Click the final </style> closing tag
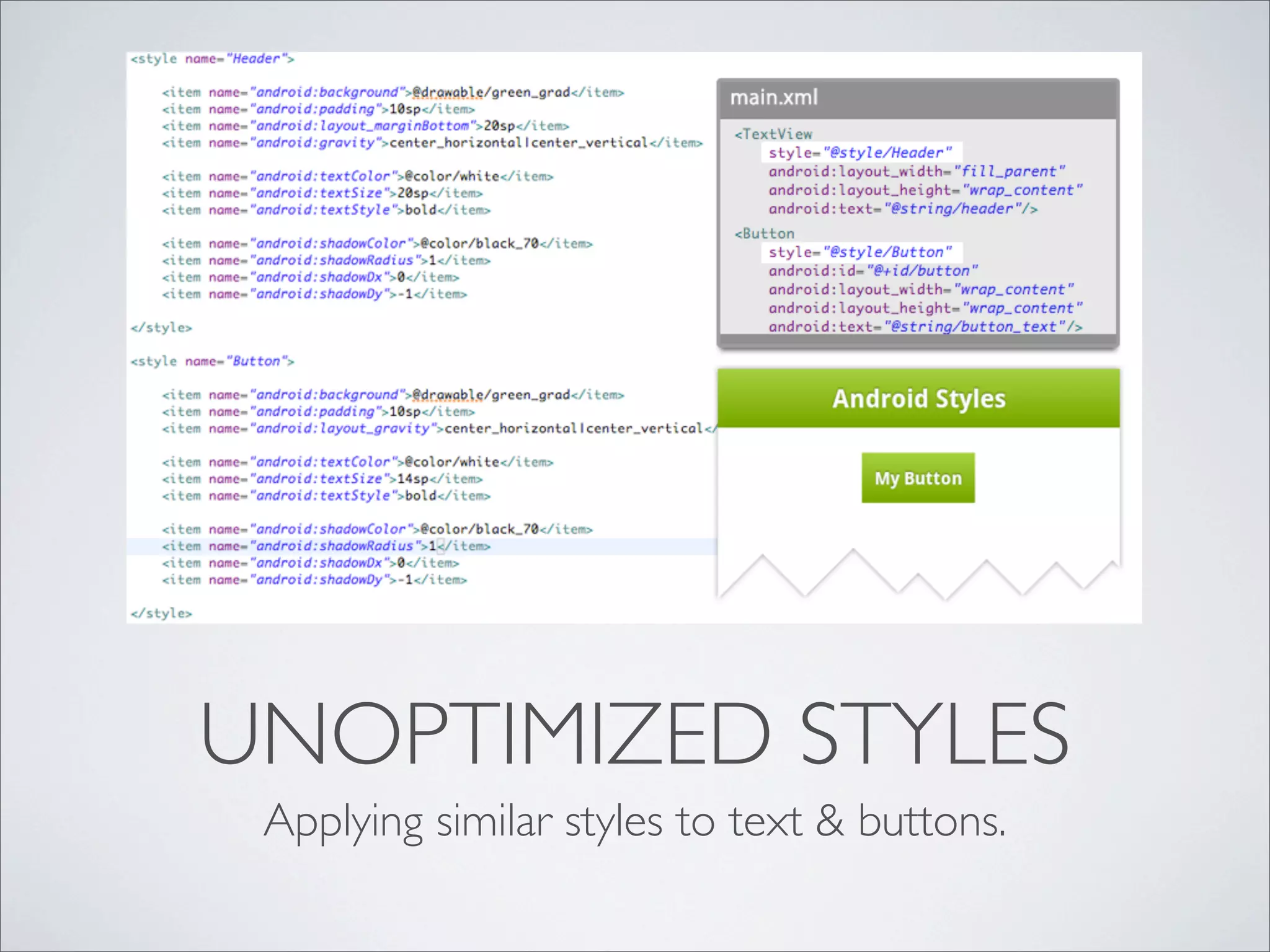 click(x=161, y=614)
